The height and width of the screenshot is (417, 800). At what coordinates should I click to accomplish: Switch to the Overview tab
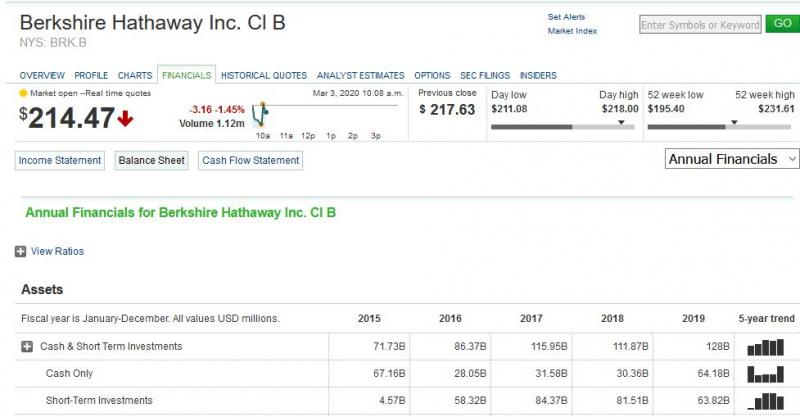click(x=42, y=76)
